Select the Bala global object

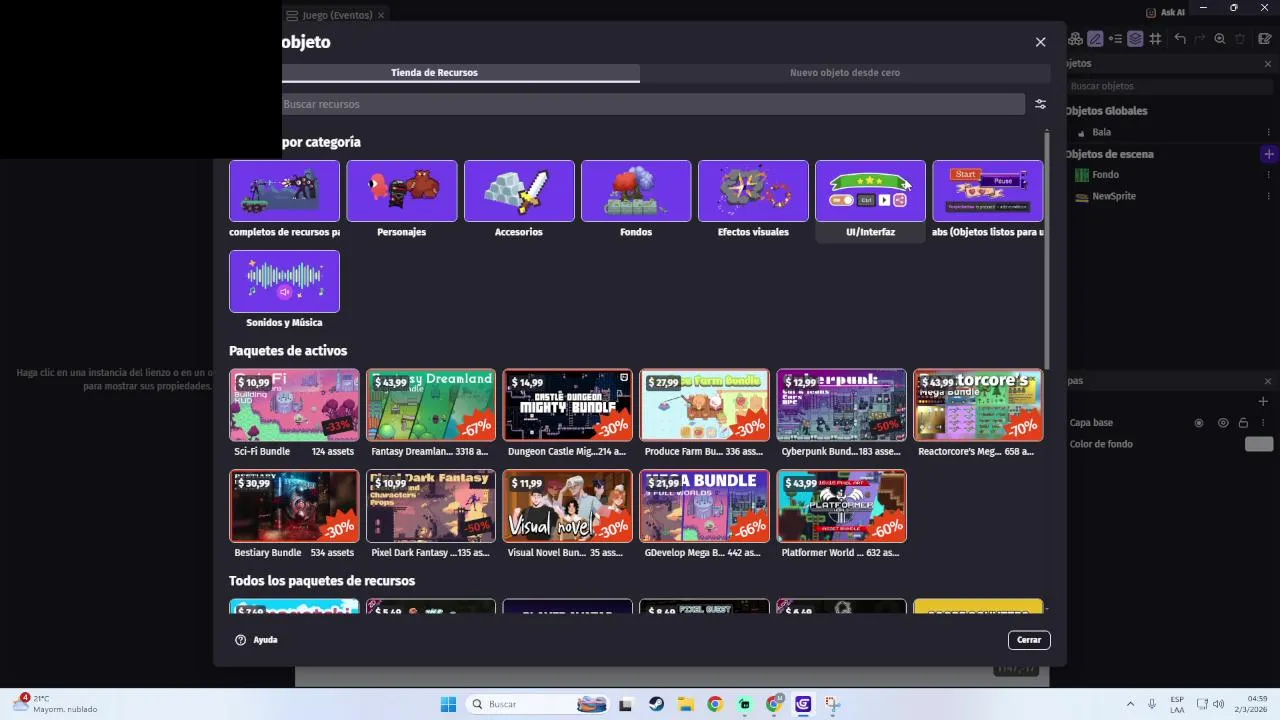pos(1101,132)
